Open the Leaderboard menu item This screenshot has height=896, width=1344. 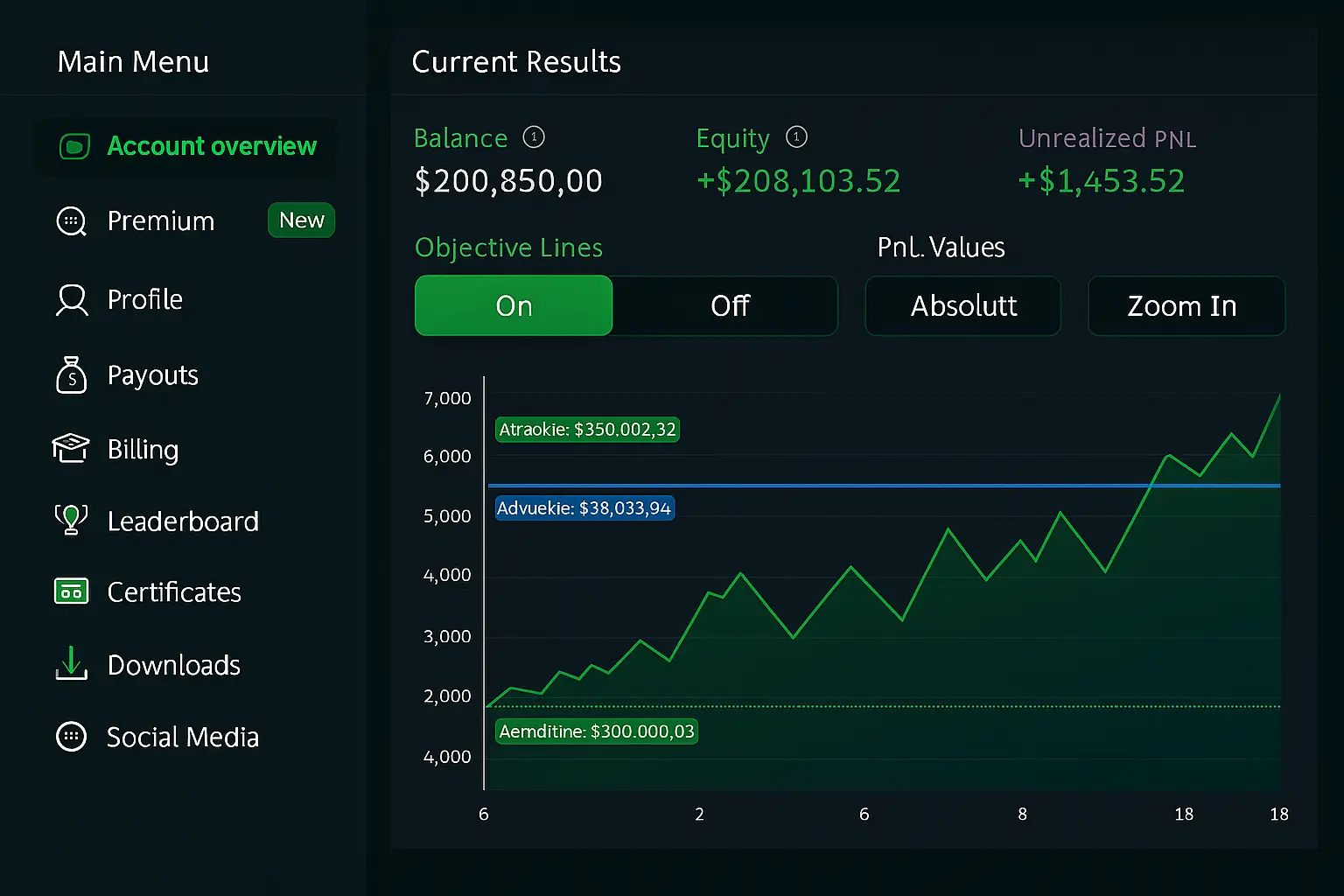pos(182,521)
